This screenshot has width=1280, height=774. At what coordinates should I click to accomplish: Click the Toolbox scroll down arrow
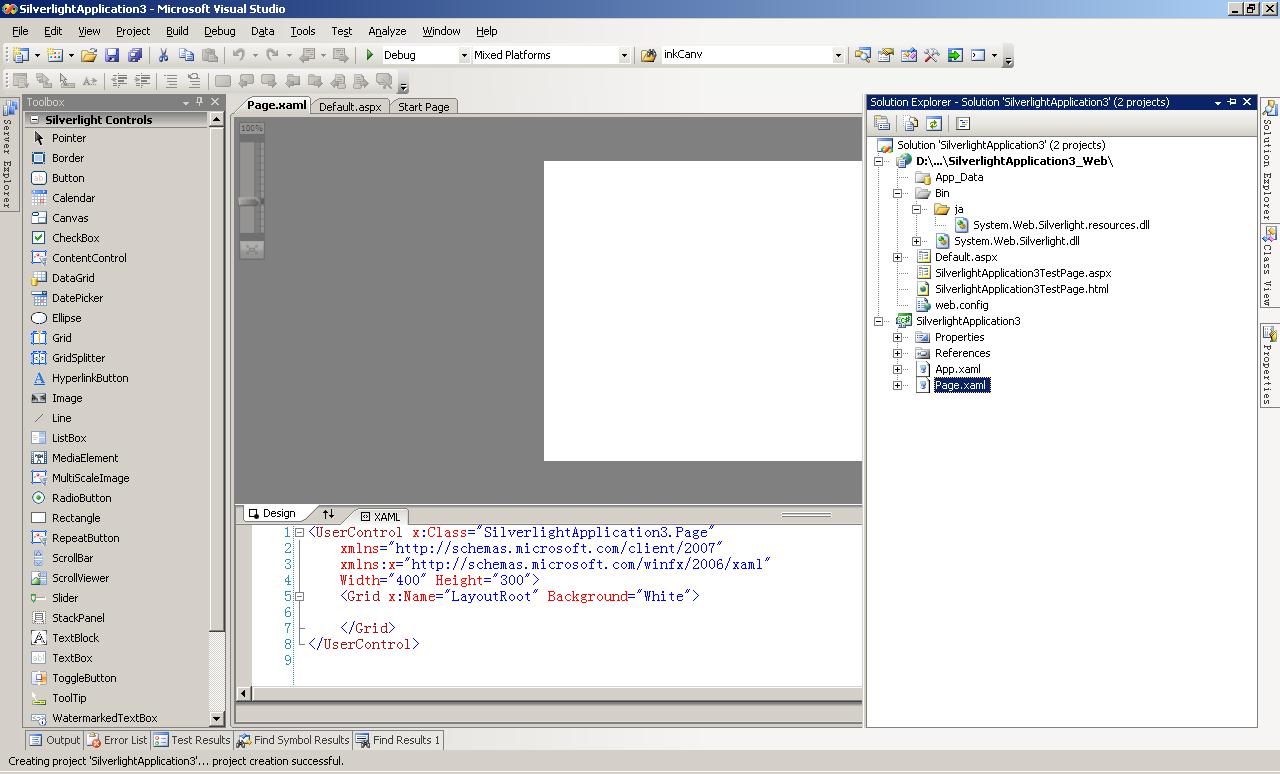(216, 718)
